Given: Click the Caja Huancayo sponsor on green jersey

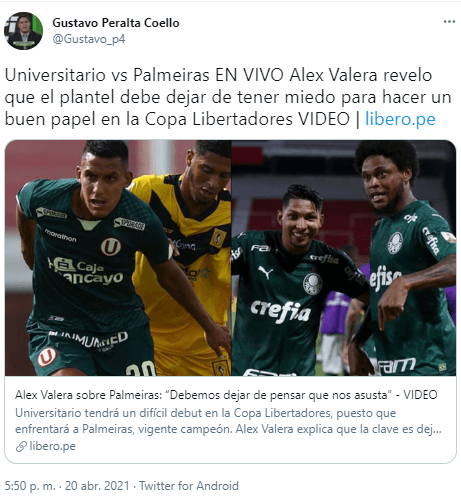Looking at the screenshot, I should click(x=86, y=271).
